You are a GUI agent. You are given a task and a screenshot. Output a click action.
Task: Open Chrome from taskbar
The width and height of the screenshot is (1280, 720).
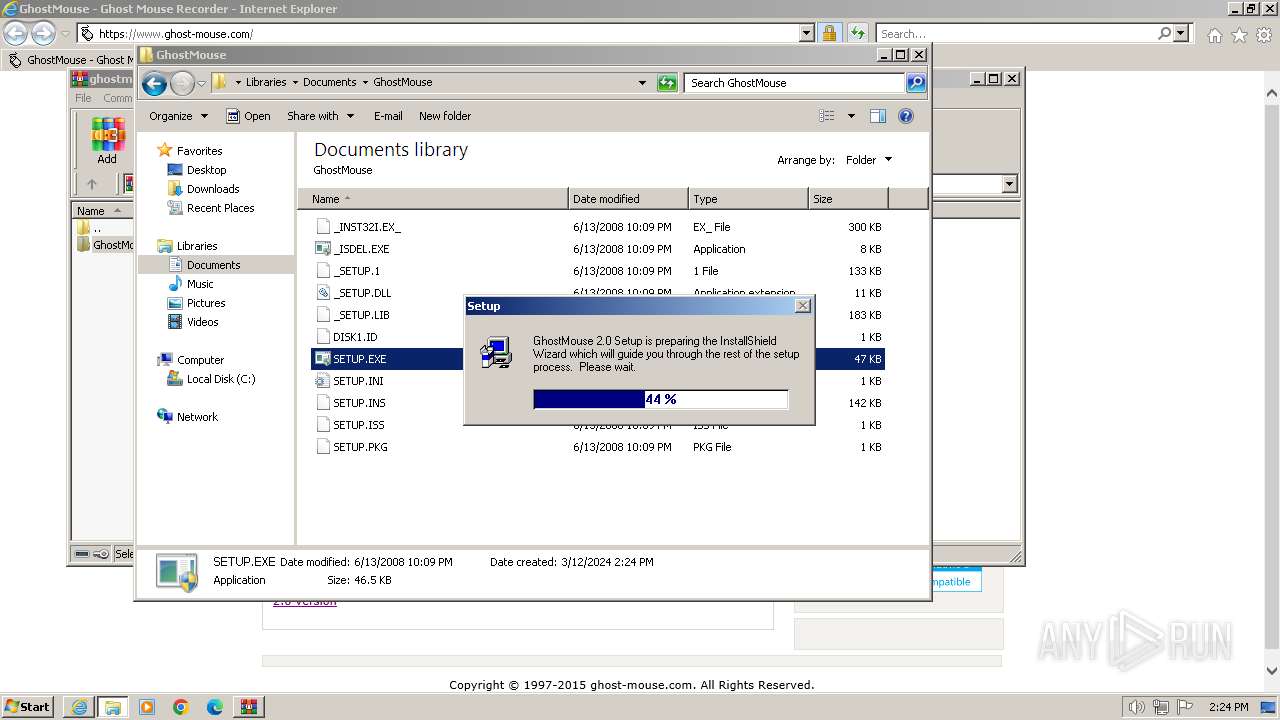(181, 707)
